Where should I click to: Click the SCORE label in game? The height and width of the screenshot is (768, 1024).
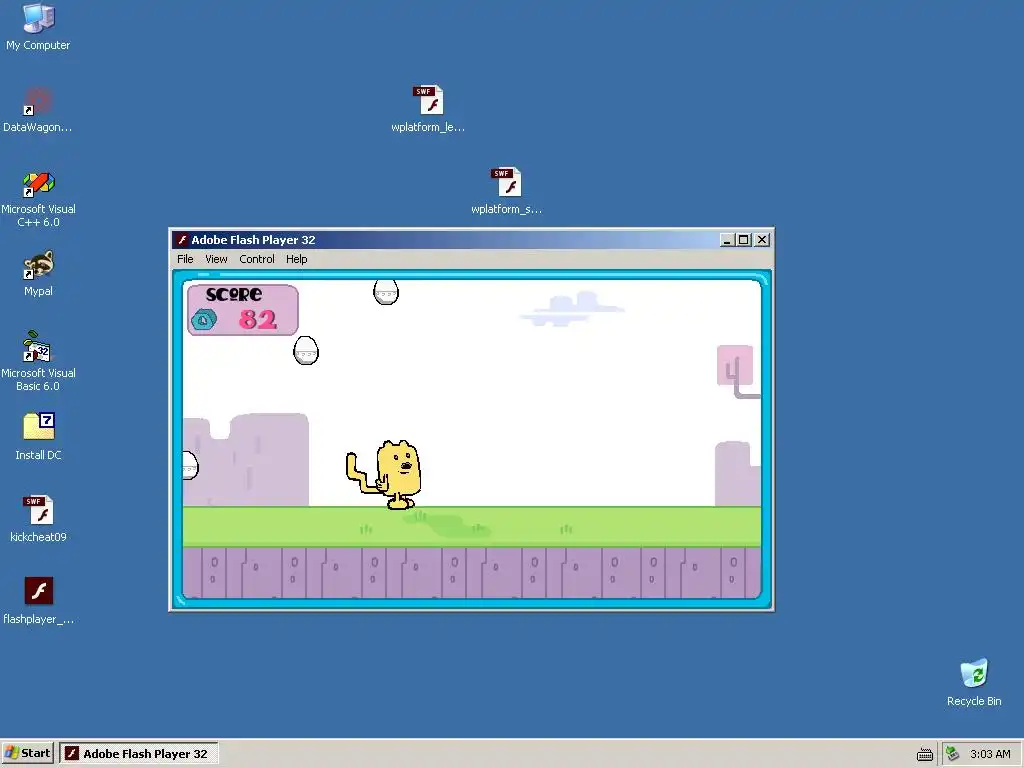point(234,295)
